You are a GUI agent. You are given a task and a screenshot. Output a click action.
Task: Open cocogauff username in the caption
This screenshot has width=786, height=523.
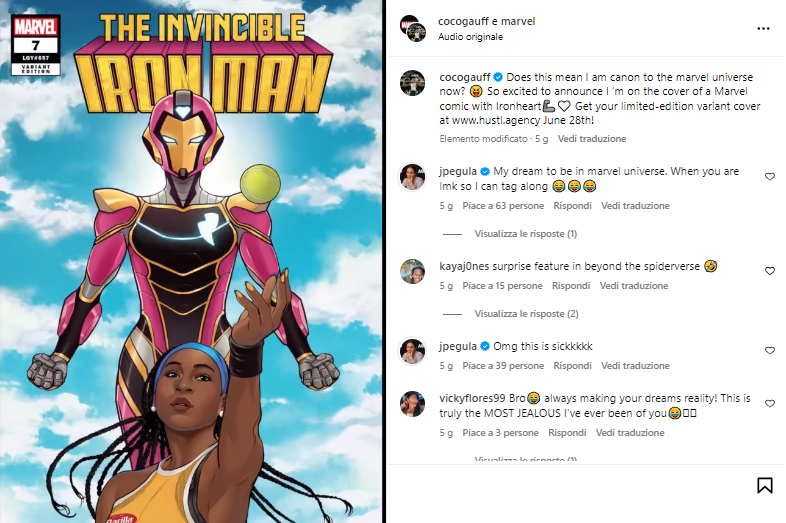tap(464, 76)
